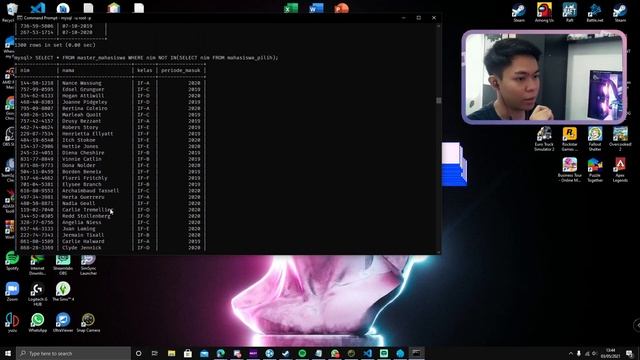Click the Command Prompt vertical scrollbar thumb
The width and height of the screenshot is (640, 360).
click(x=439, y=100)
